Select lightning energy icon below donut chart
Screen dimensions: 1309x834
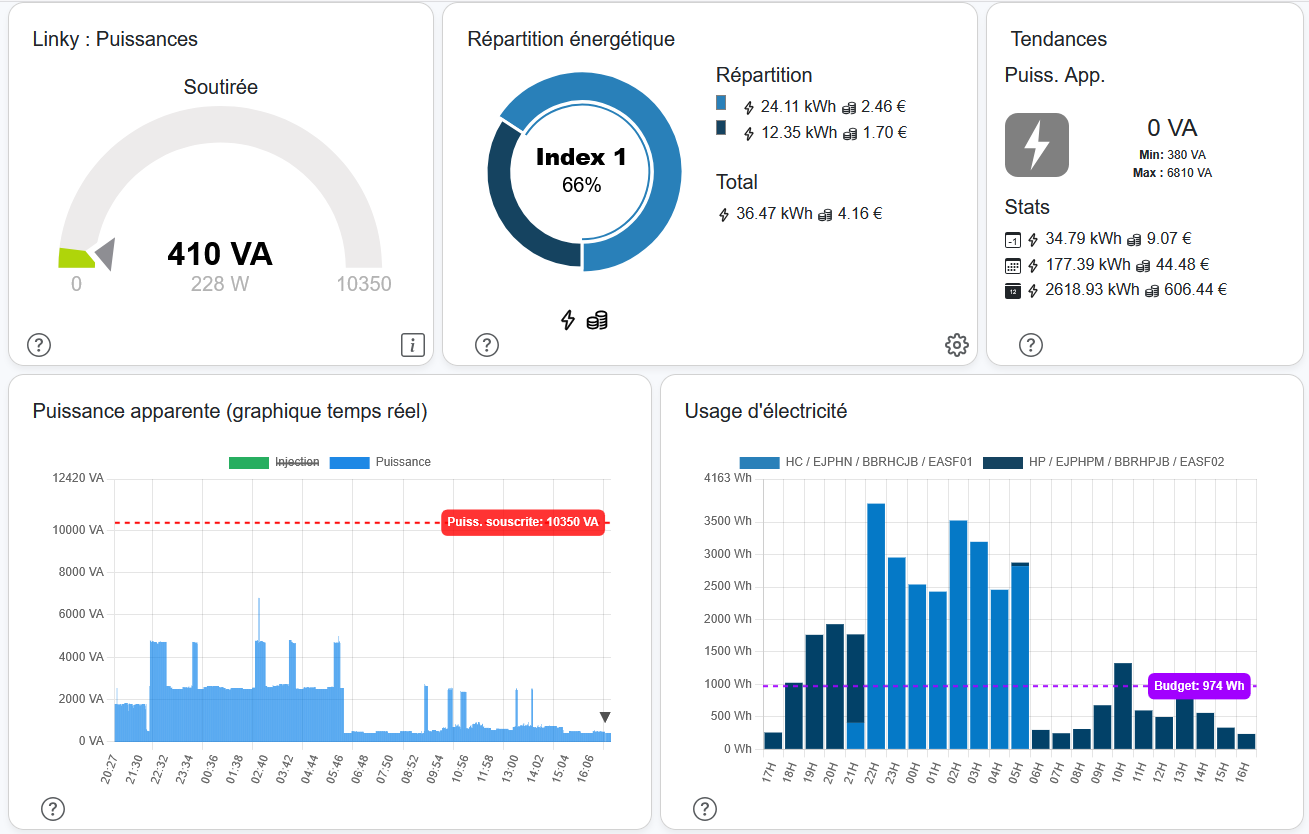point(568,320)
